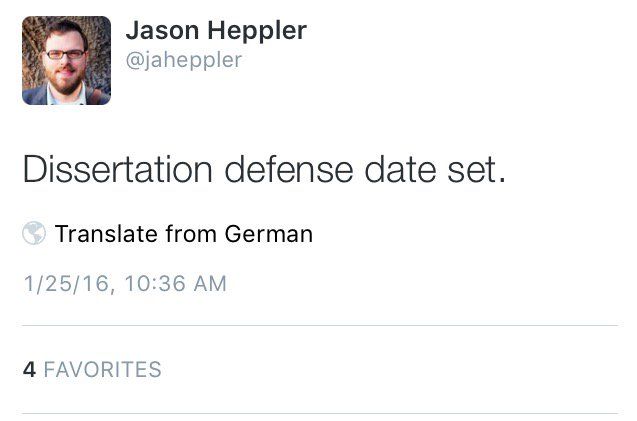This screenshot has width=637, height=421.
Task: Click the divider line above the favorites count
Action: [x=318, y=326]
